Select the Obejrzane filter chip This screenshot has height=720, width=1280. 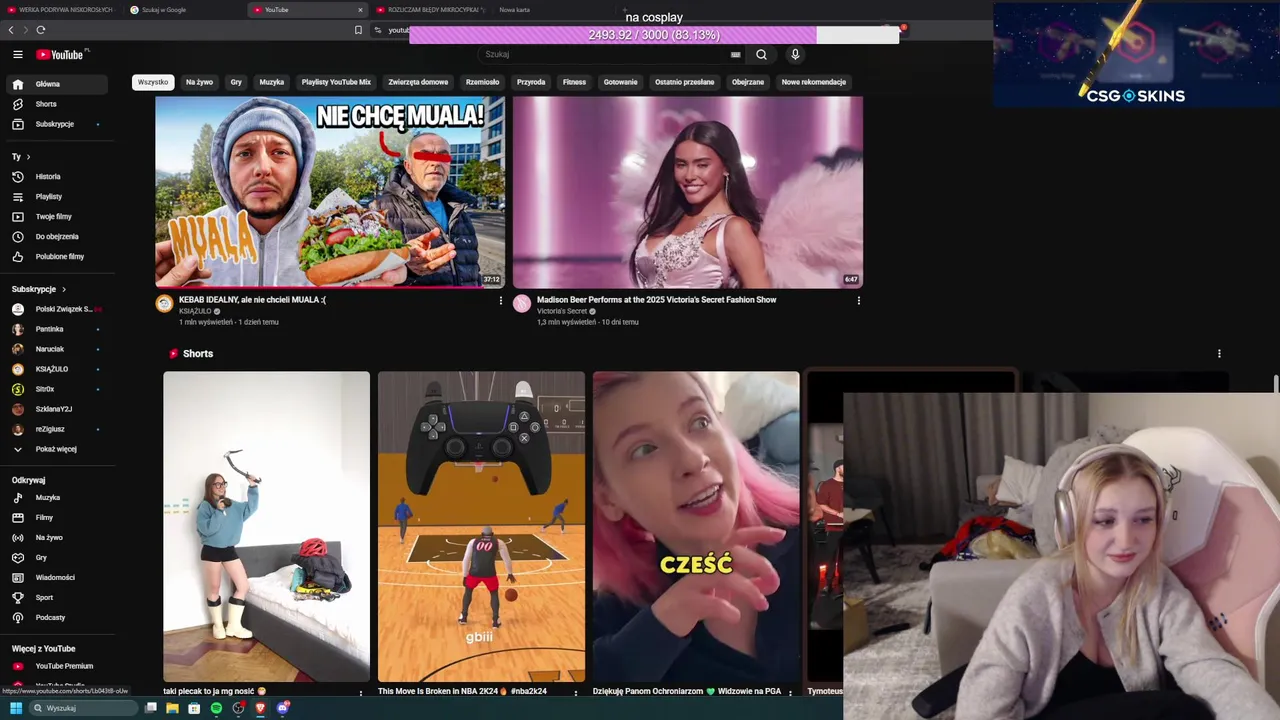point(748,82)
